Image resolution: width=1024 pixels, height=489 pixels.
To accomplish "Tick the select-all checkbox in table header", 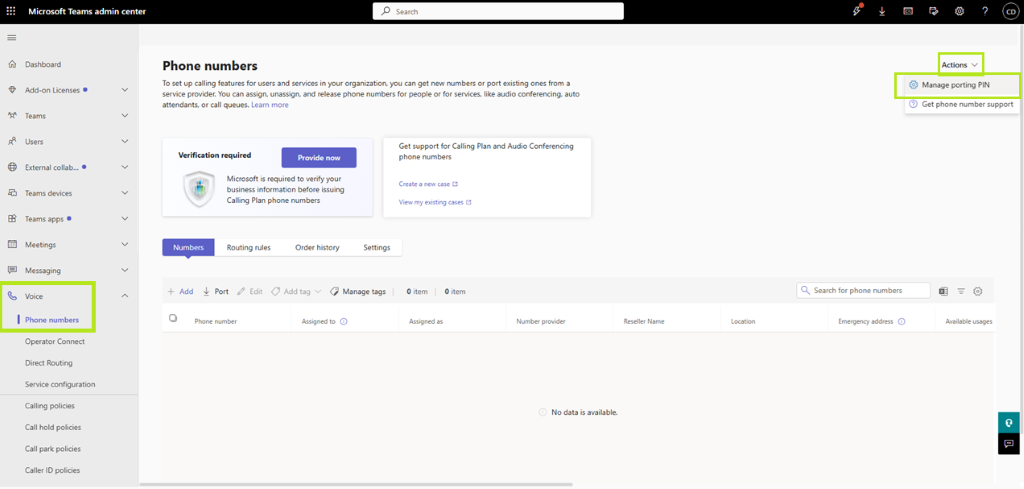I will point(173,318).
